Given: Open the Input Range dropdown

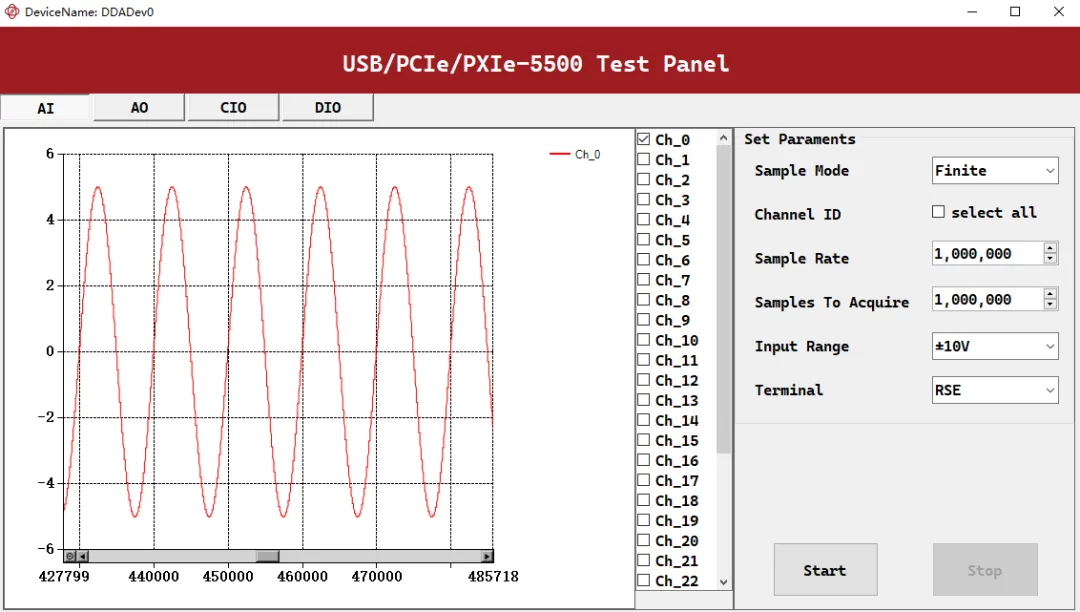Looking at the screenshot, I should pyautogui.click(x=995, y=346).
